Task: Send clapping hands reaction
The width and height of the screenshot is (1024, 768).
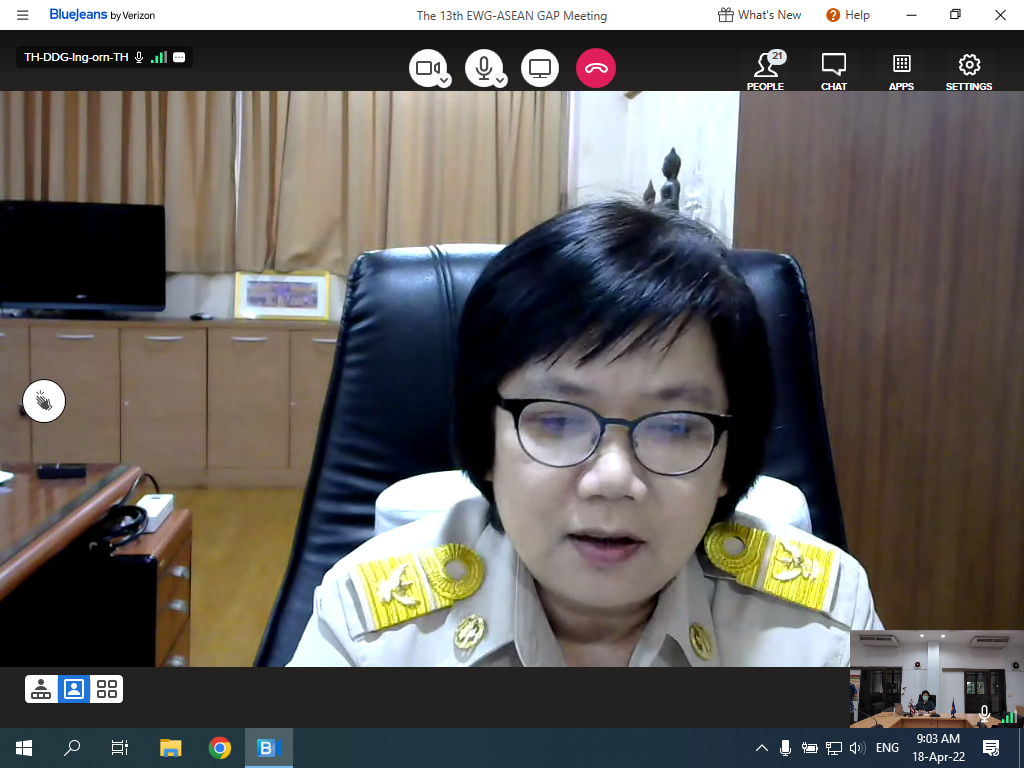Action: pos(44,401)
